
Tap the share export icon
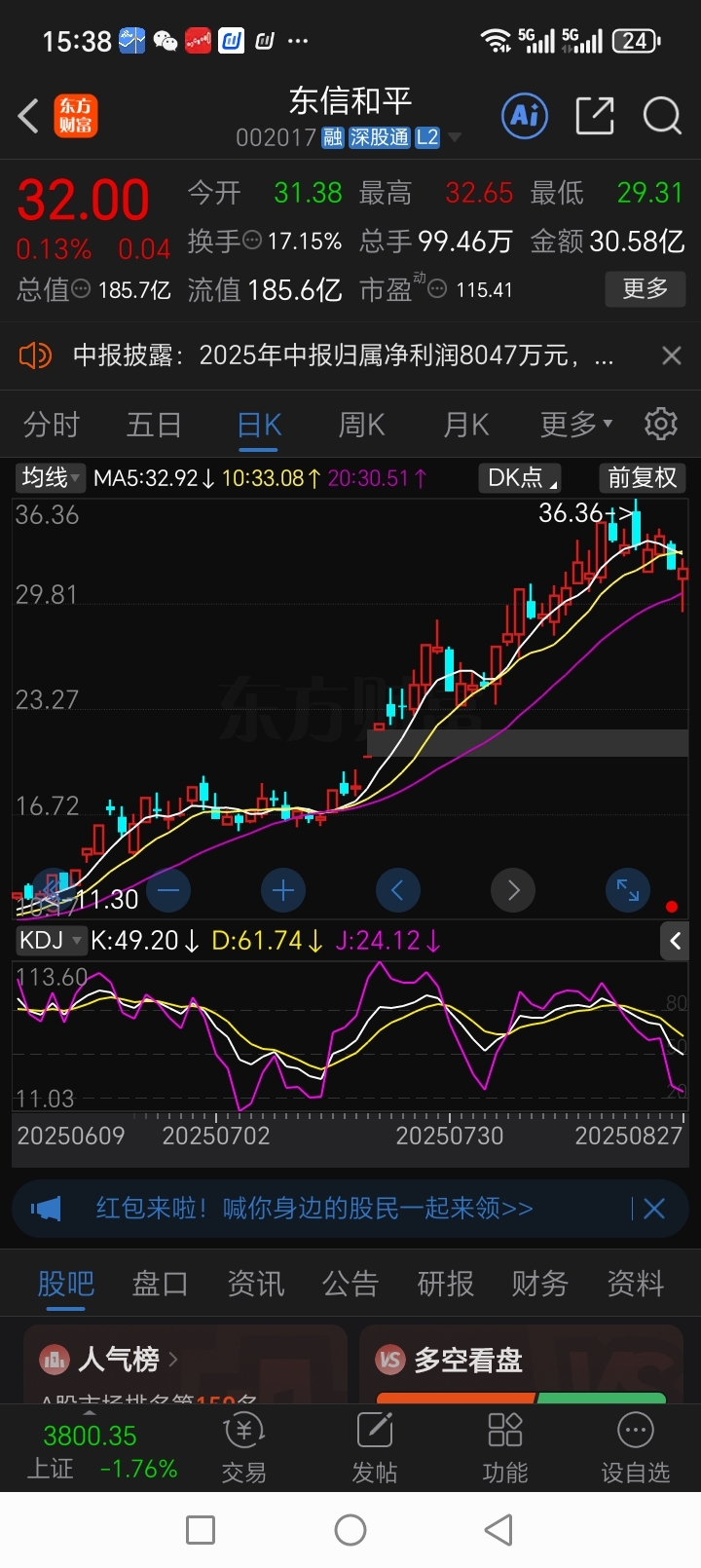[595, 116]
